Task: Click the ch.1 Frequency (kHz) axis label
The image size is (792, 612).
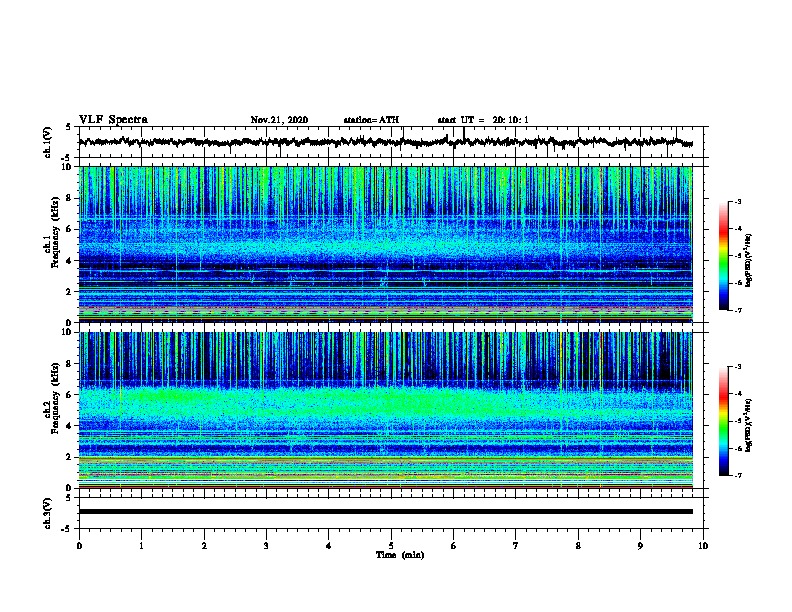Action: point(52,232)
